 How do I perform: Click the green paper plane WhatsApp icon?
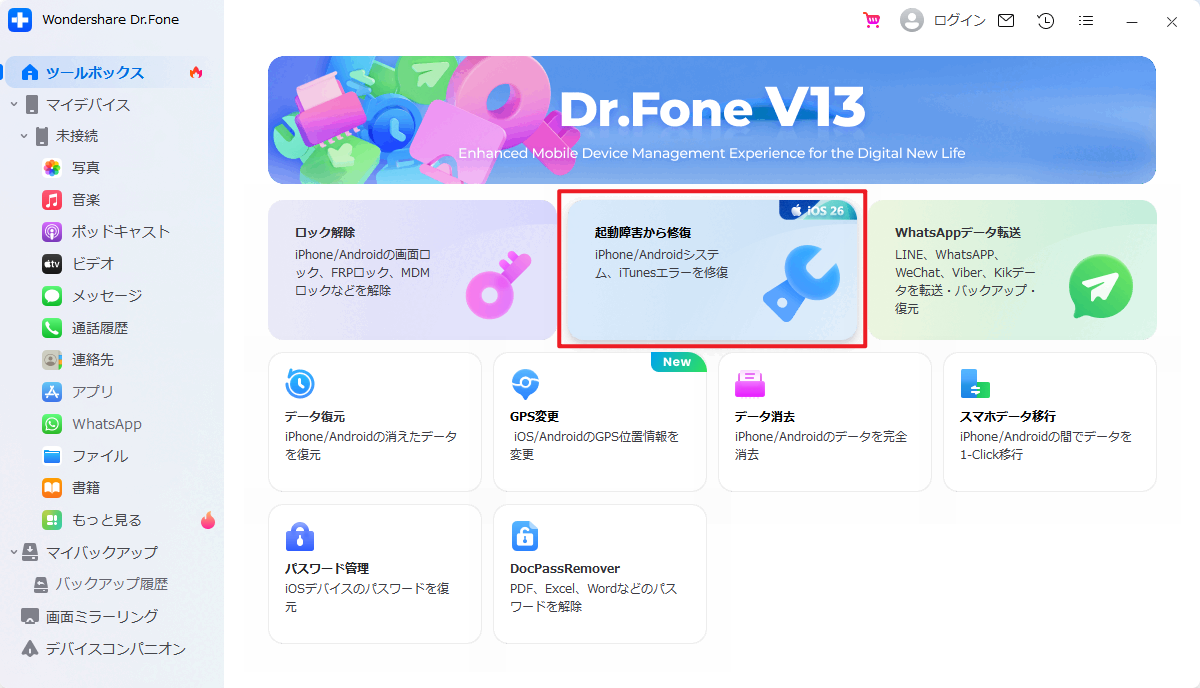click(1100, 286)
